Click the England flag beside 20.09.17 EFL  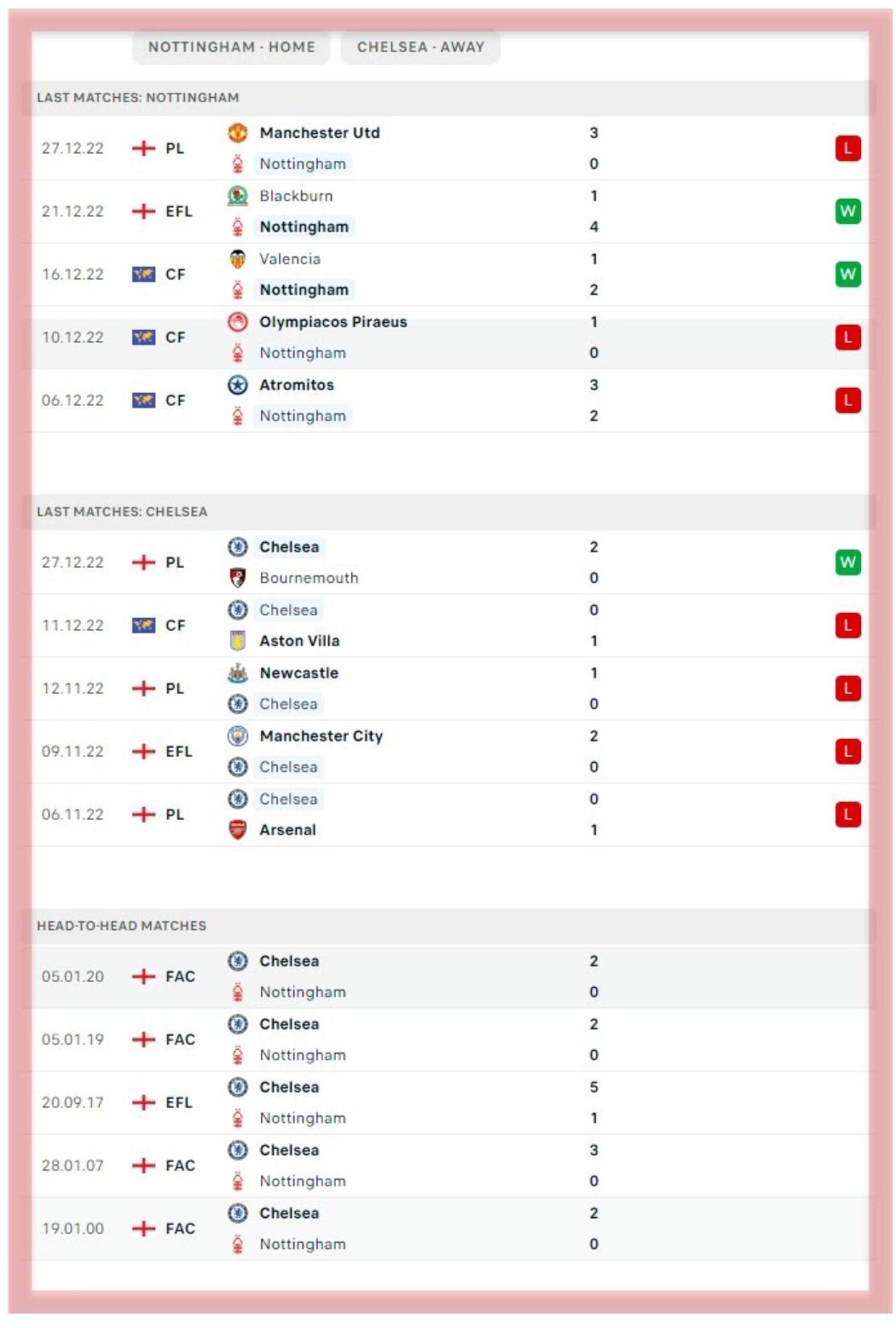click(x=144, y=1103)
